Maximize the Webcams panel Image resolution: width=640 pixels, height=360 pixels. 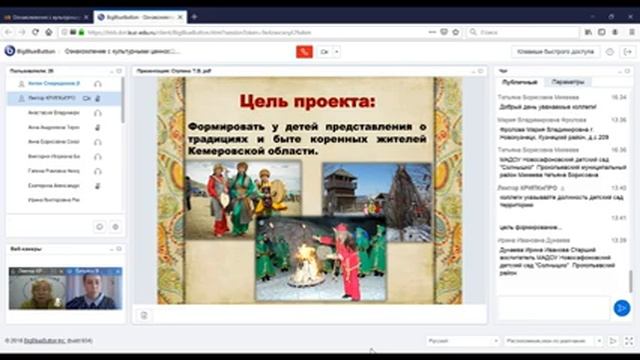tap(119, 249)
